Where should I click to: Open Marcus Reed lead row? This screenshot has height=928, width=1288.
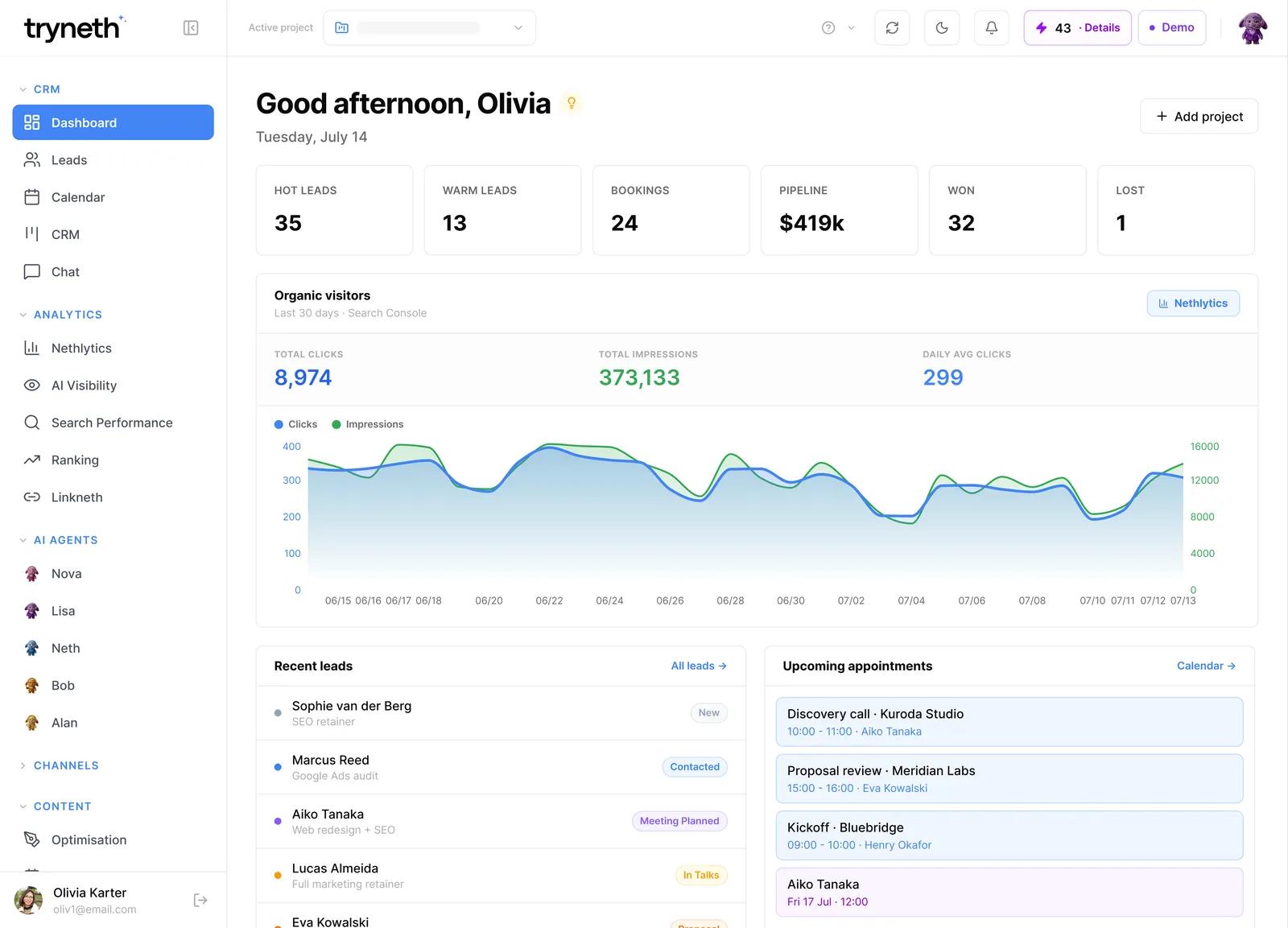coord(501,767)
